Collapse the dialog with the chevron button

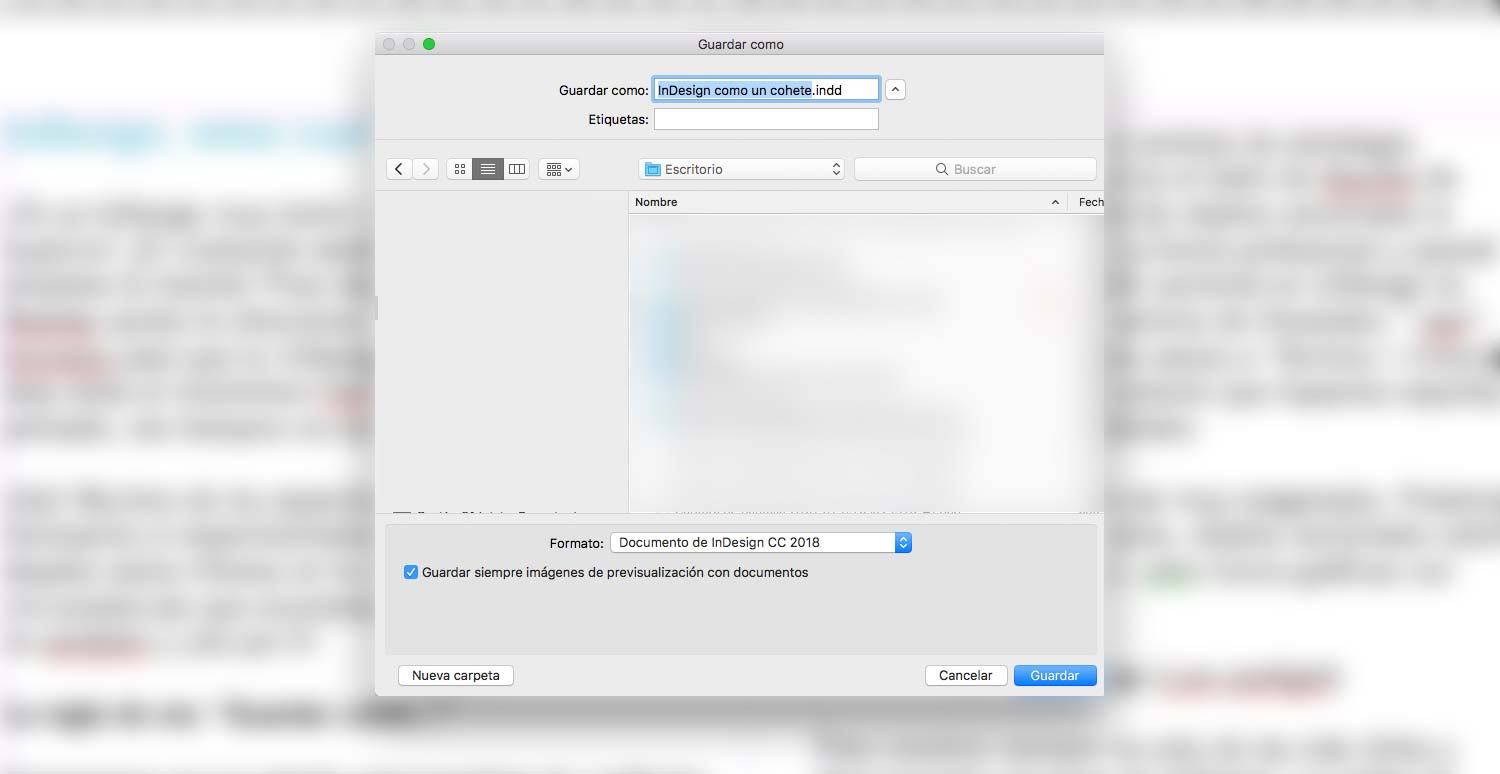896,89
